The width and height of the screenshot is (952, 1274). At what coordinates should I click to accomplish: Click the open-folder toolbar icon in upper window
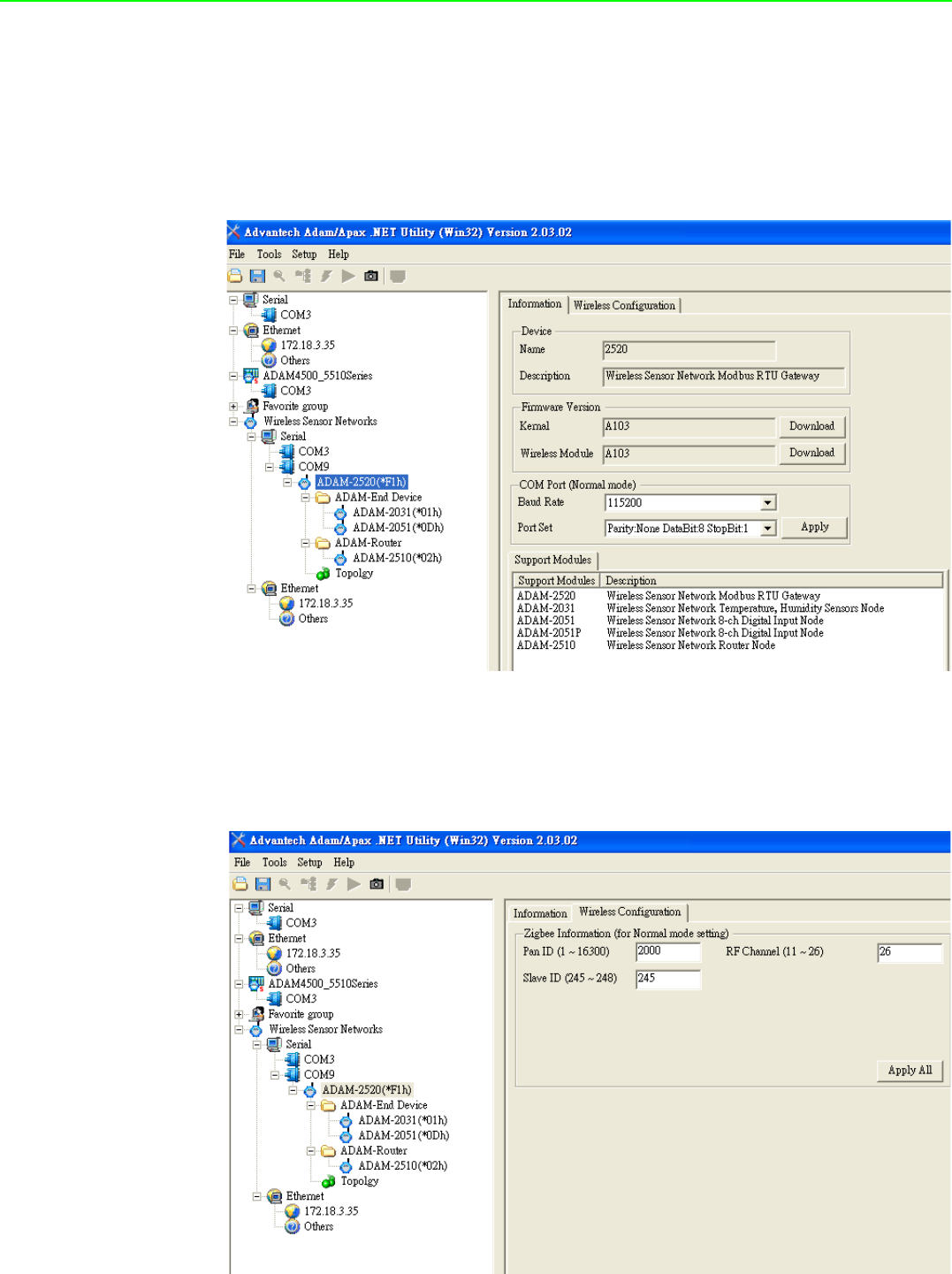point(236,277)
